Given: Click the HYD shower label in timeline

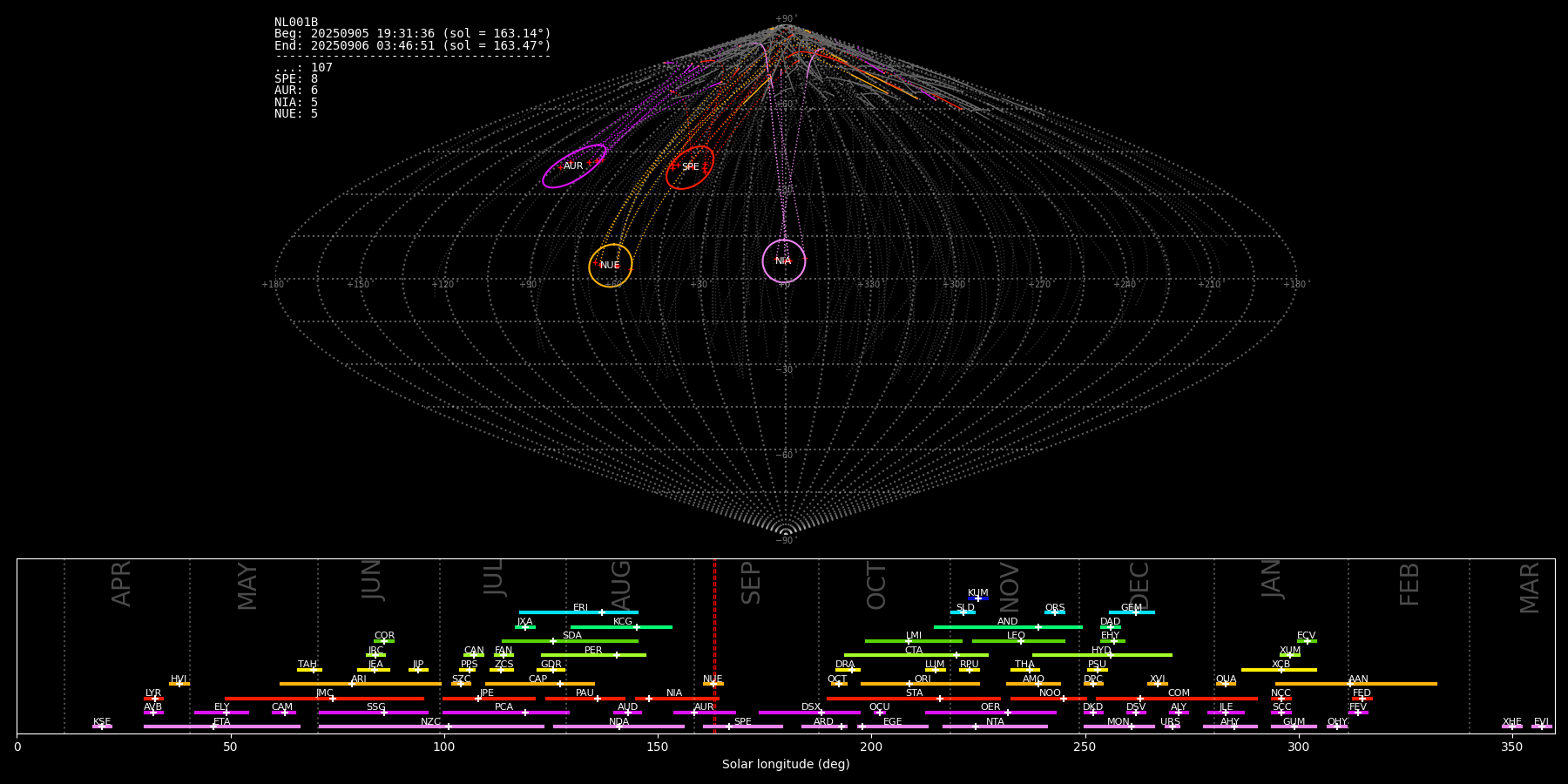Looking at the screenshot, I should pos(1102,651).
